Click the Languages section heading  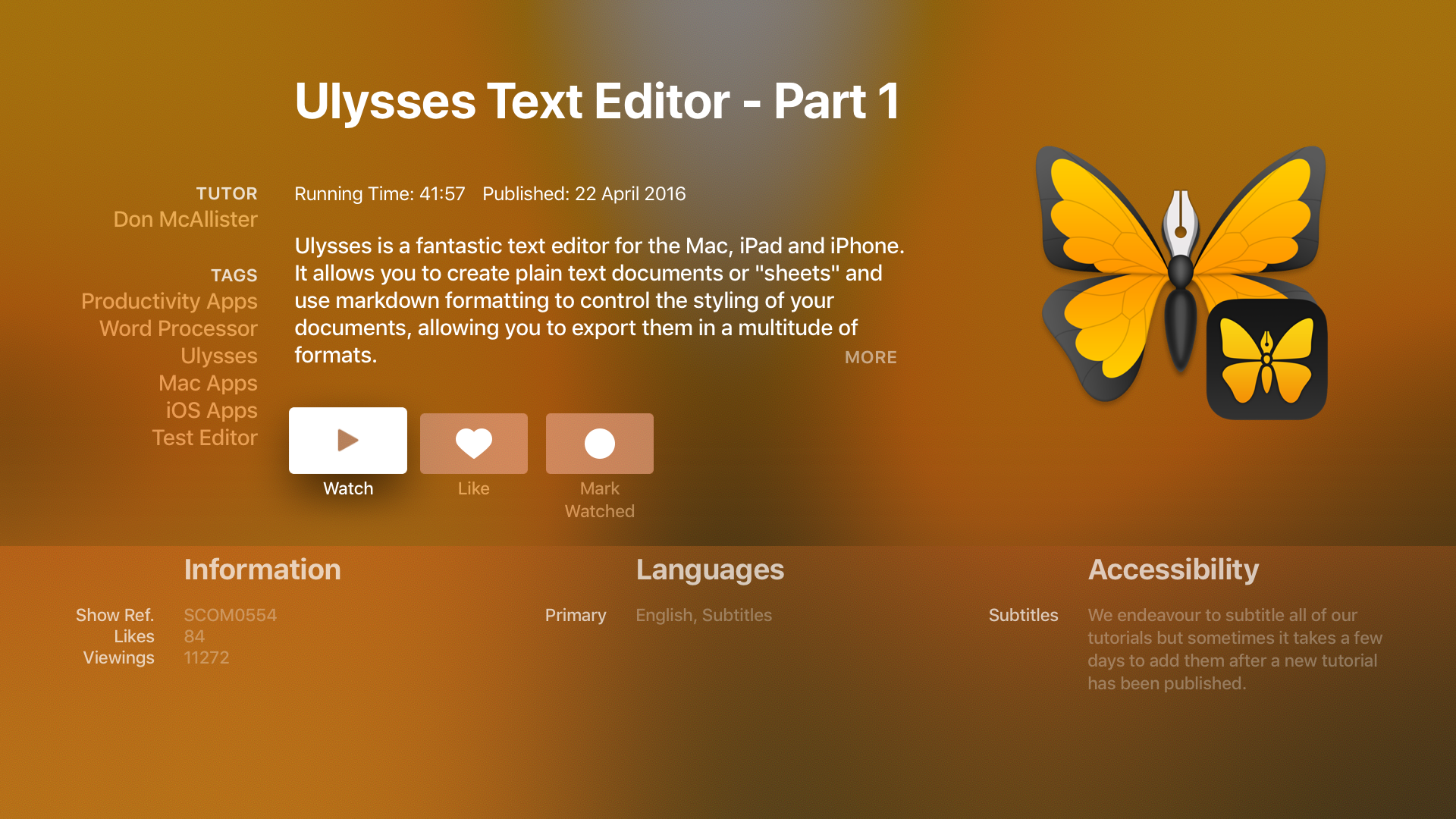click(x=710, y=570)
